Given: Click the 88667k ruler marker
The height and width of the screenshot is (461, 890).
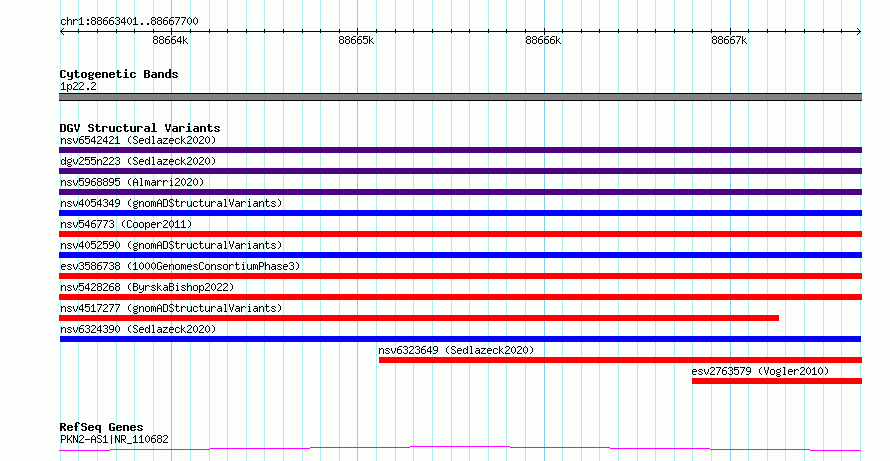Looking at the screenshot, I should pyautogui.click(x=729, y=40).
